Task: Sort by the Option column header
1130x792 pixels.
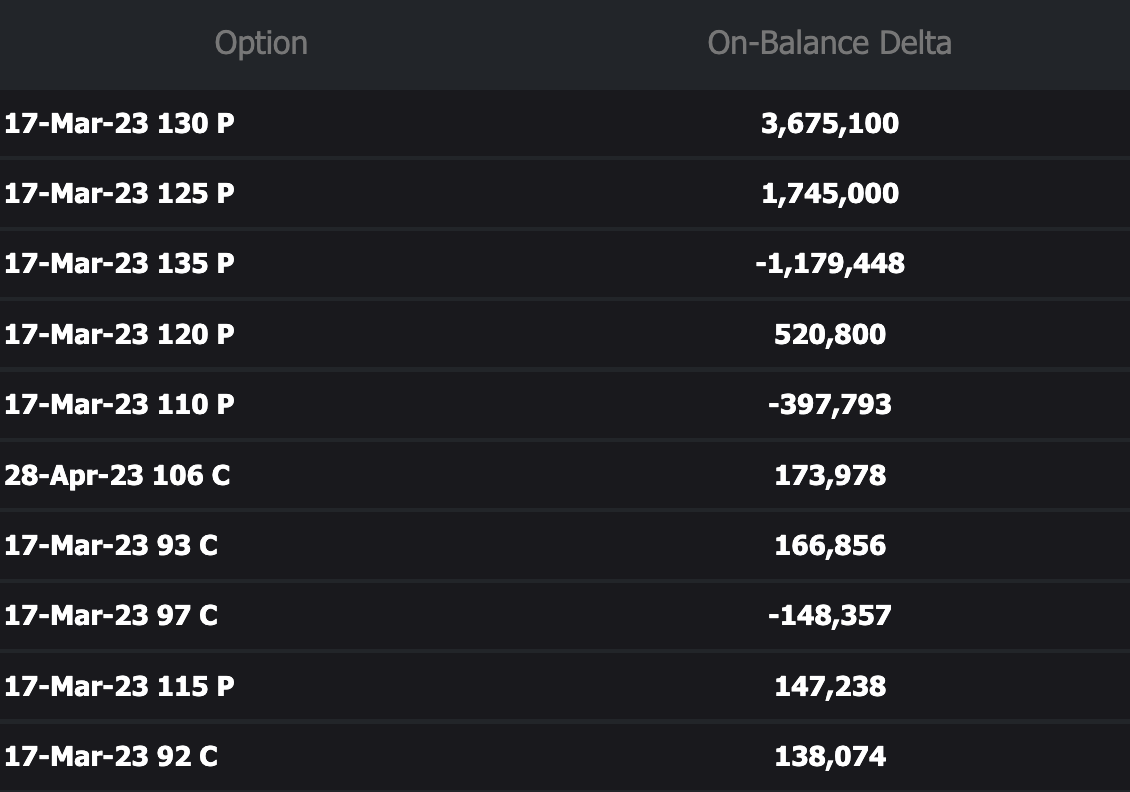Action: [x=261, y=43]
